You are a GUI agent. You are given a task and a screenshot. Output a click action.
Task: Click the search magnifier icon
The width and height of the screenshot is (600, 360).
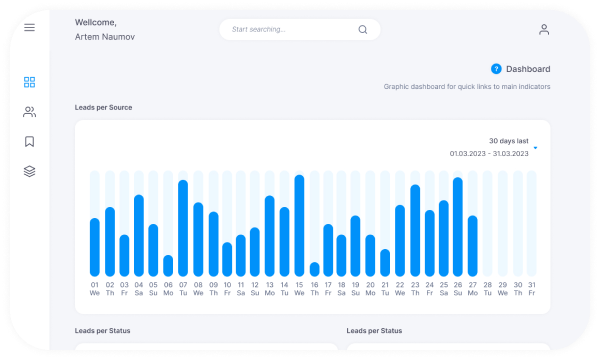pos(363,29)
